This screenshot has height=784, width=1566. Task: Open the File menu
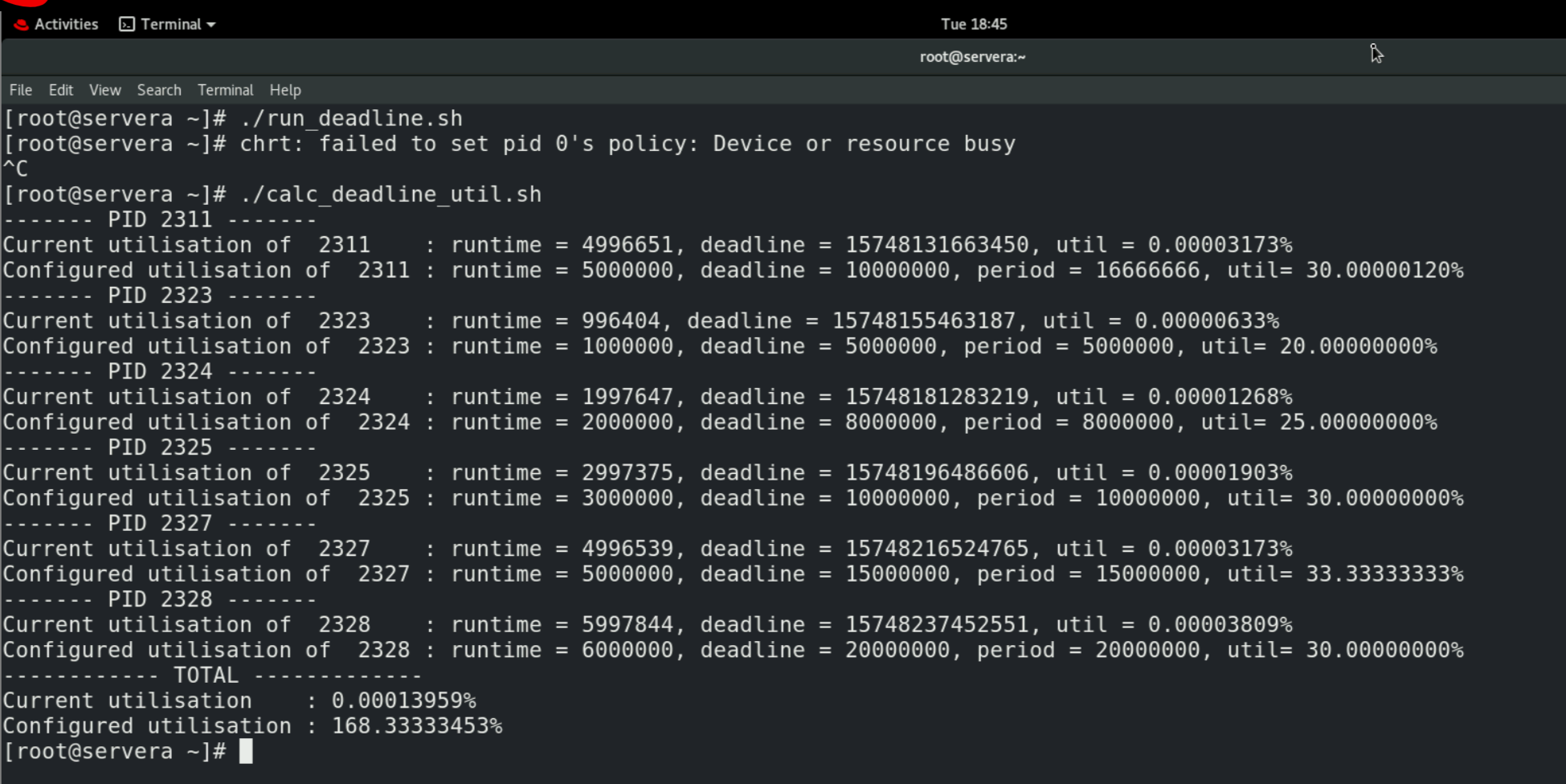tap(21, 90)
